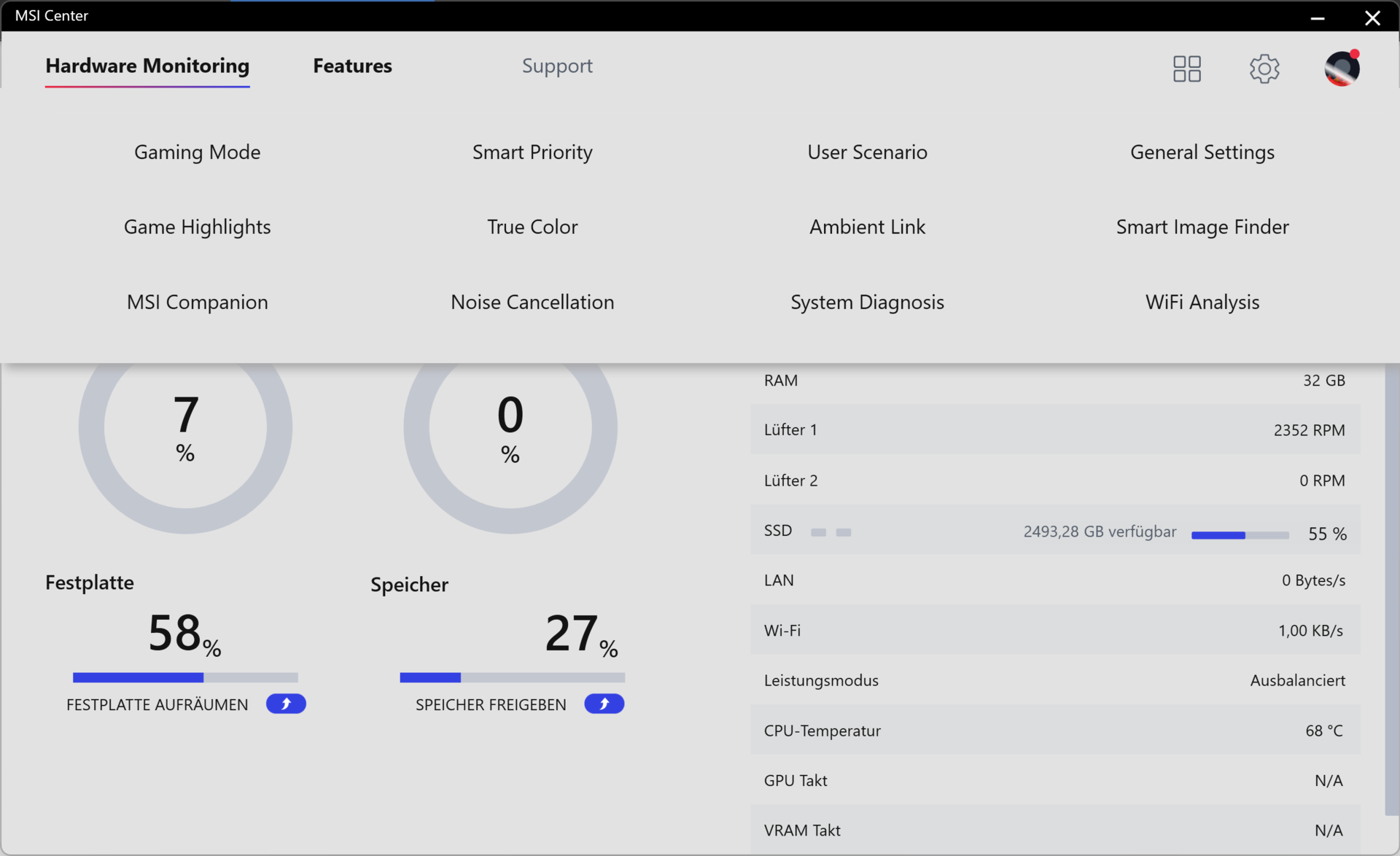Go to General Settings
This screenshot has height=856, width=1400.
tap(1202, 152)
